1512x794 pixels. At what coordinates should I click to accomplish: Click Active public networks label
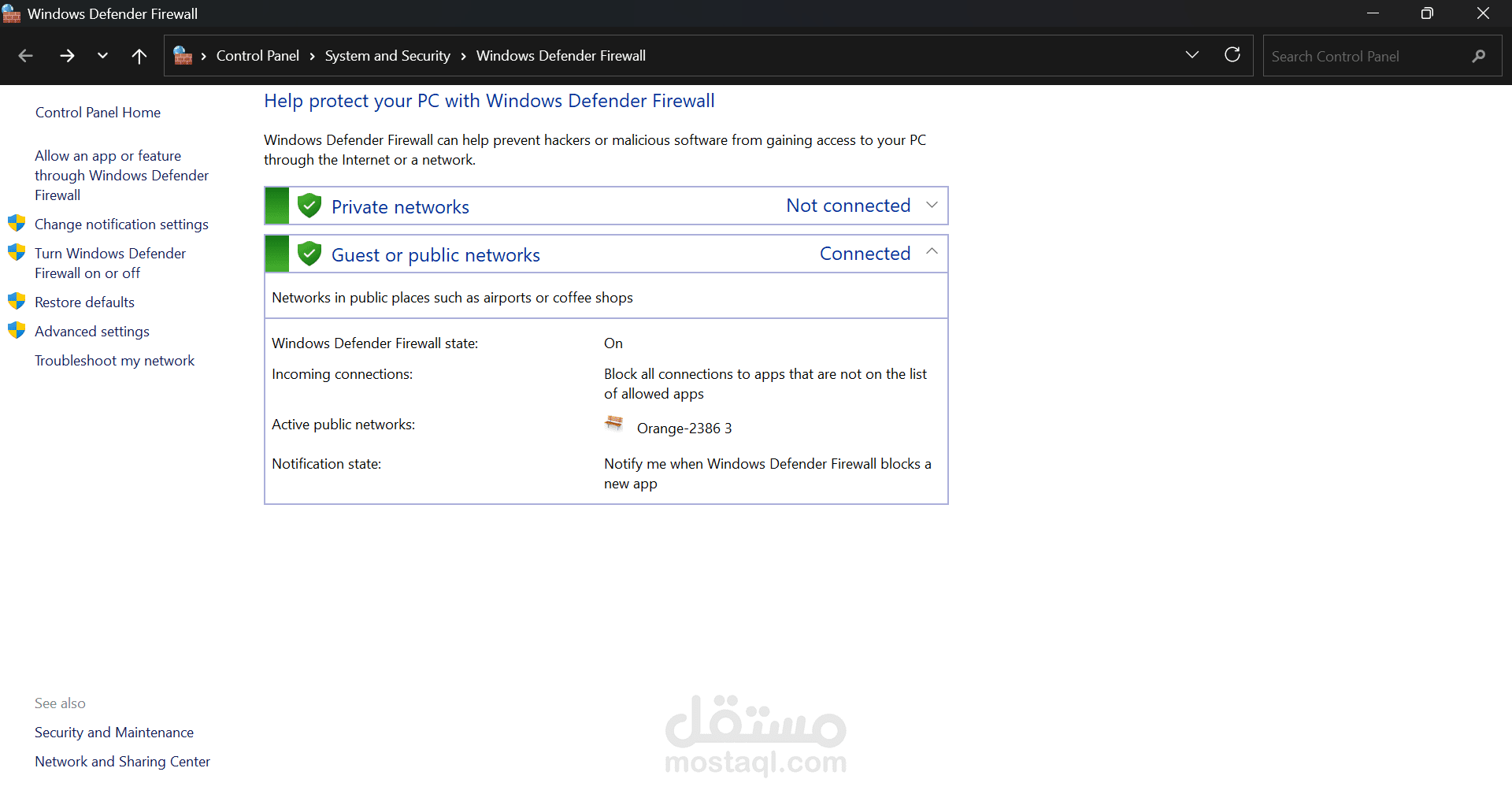point(343,425)
